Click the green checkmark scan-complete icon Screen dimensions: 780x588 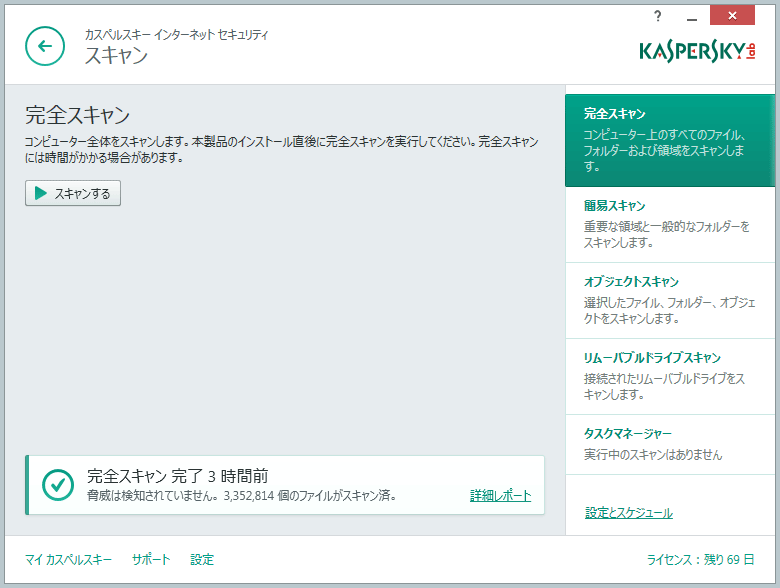coord(58,485)
